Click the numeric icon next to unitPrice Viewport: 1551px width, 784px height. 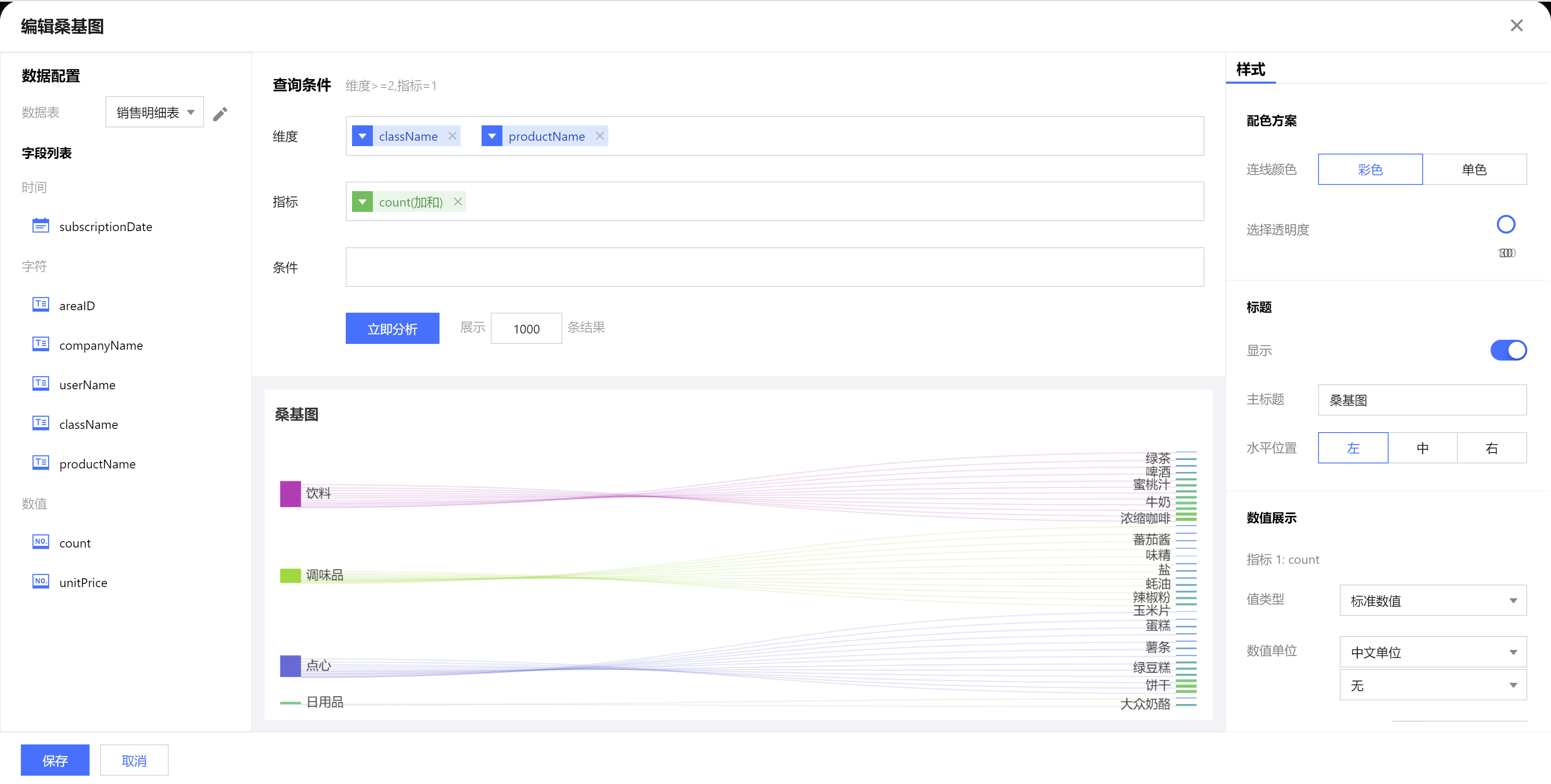coord(40,581)
